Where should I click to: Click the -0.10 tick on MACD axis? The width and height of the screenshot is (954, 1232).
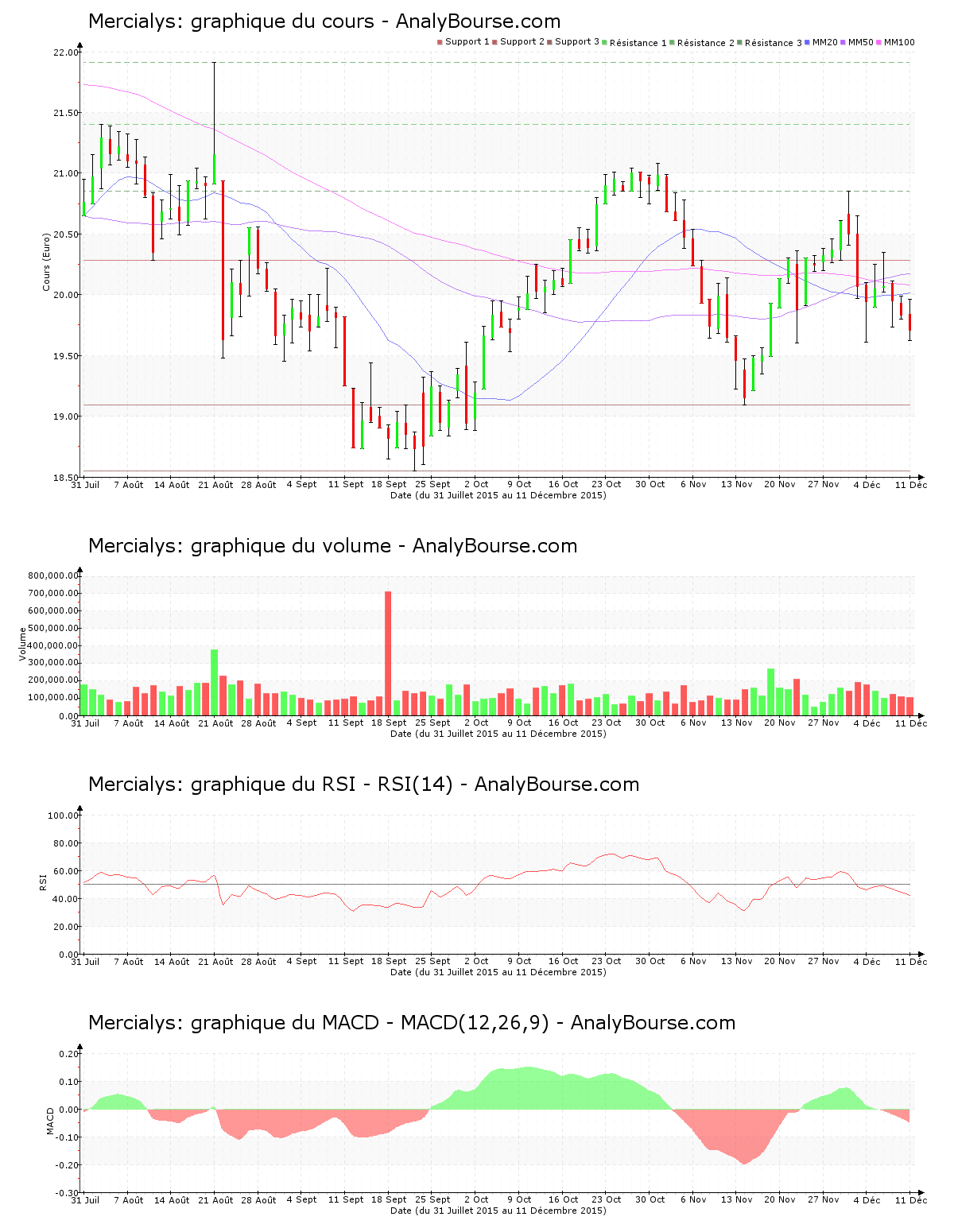(67, 1137)
